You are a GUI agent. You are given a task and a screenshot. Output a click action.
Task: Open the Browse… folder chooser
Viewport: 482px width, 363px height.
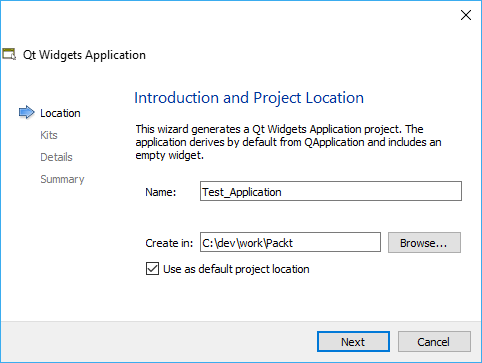(x=424, y=243)
